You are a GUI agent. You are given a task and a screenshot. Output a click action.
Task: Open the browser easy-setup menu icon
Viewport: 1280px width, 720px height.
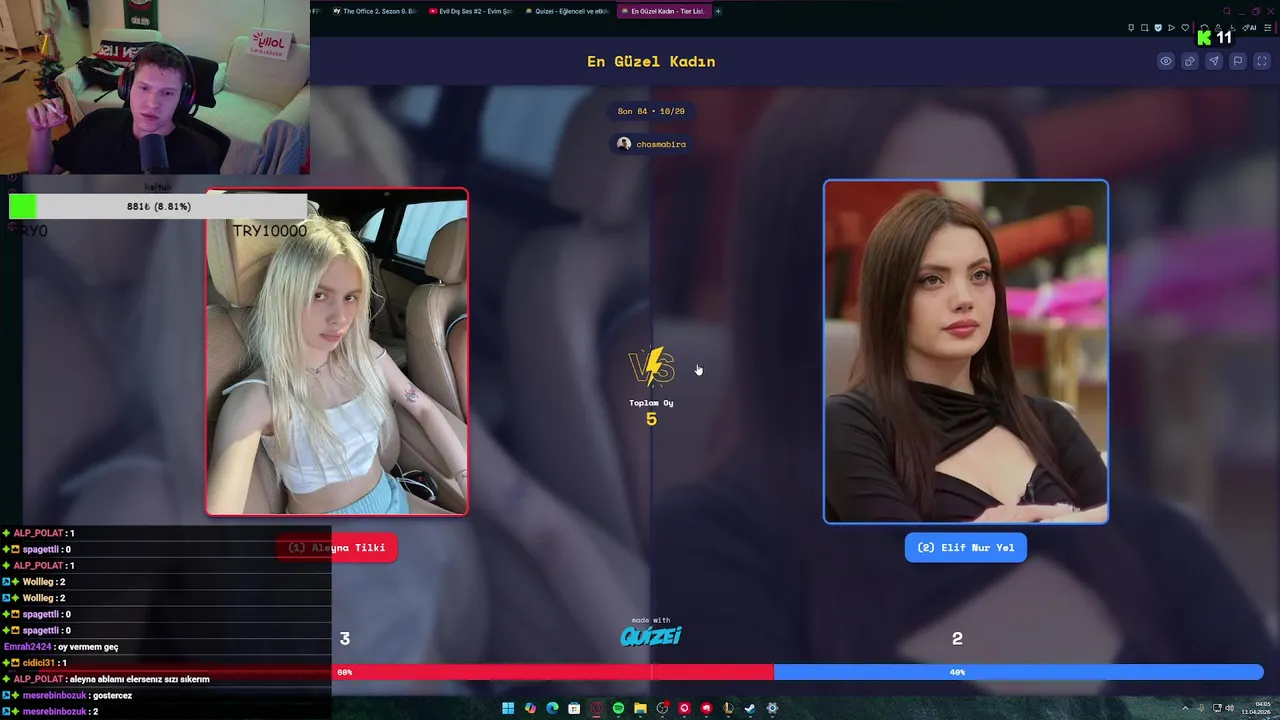coord(1268,28)
